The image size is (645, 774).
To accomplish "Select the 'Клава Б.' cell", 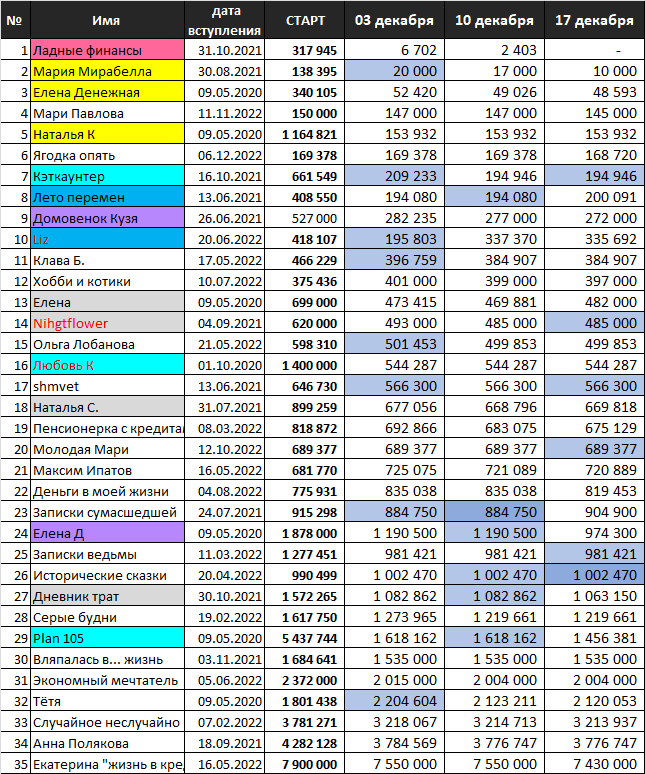I will pos(107,260).
